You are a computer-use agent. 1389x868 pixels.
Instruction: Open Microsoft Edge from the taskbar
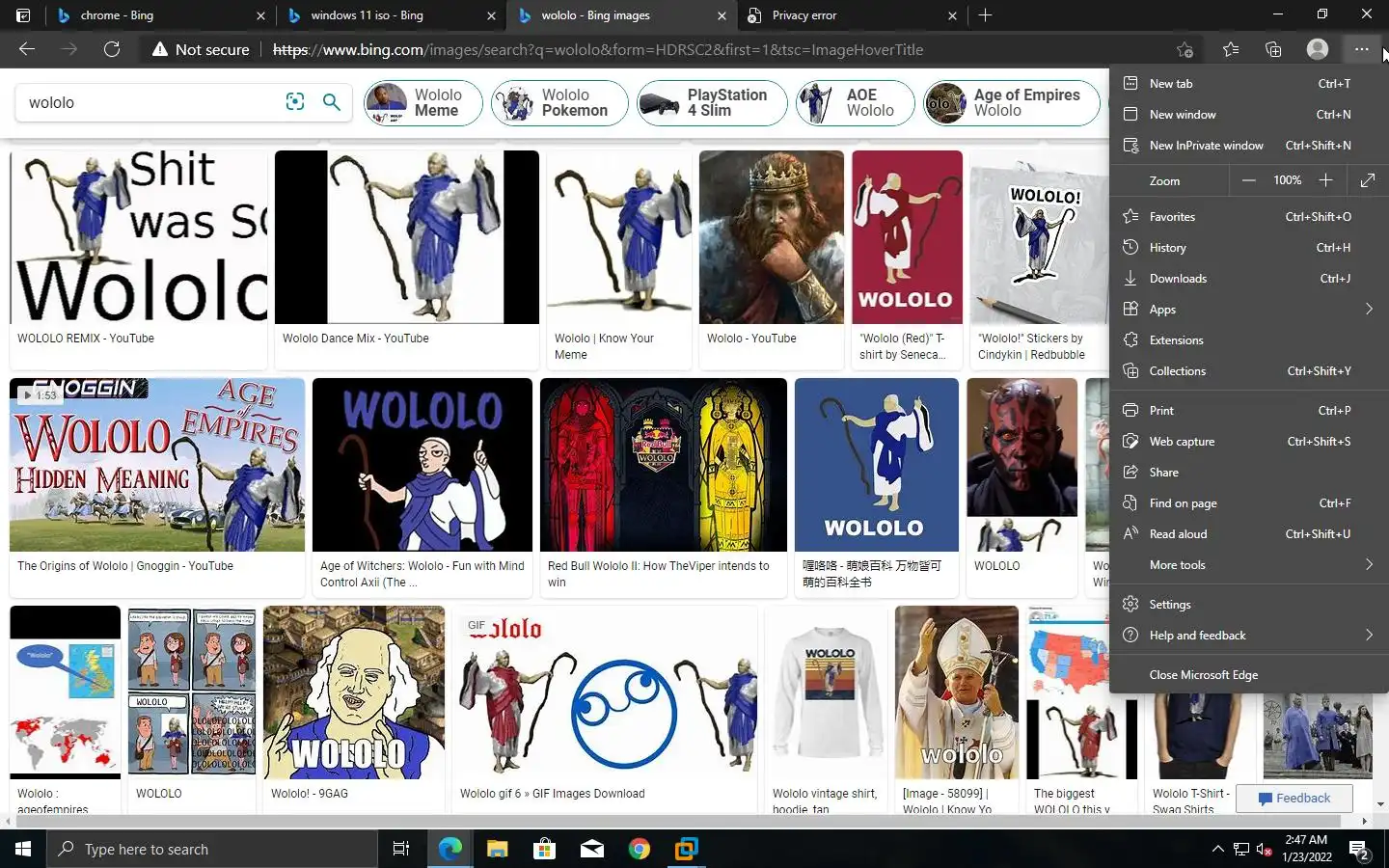(x=450, y=849)
